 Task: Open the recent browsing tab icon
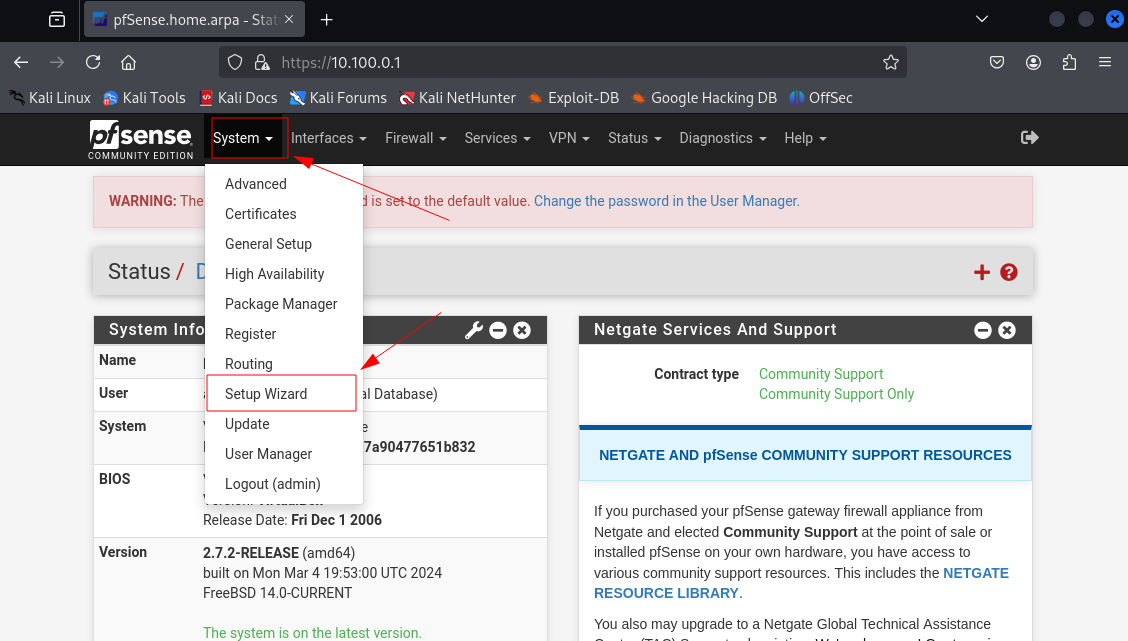(x=57, y=19)
